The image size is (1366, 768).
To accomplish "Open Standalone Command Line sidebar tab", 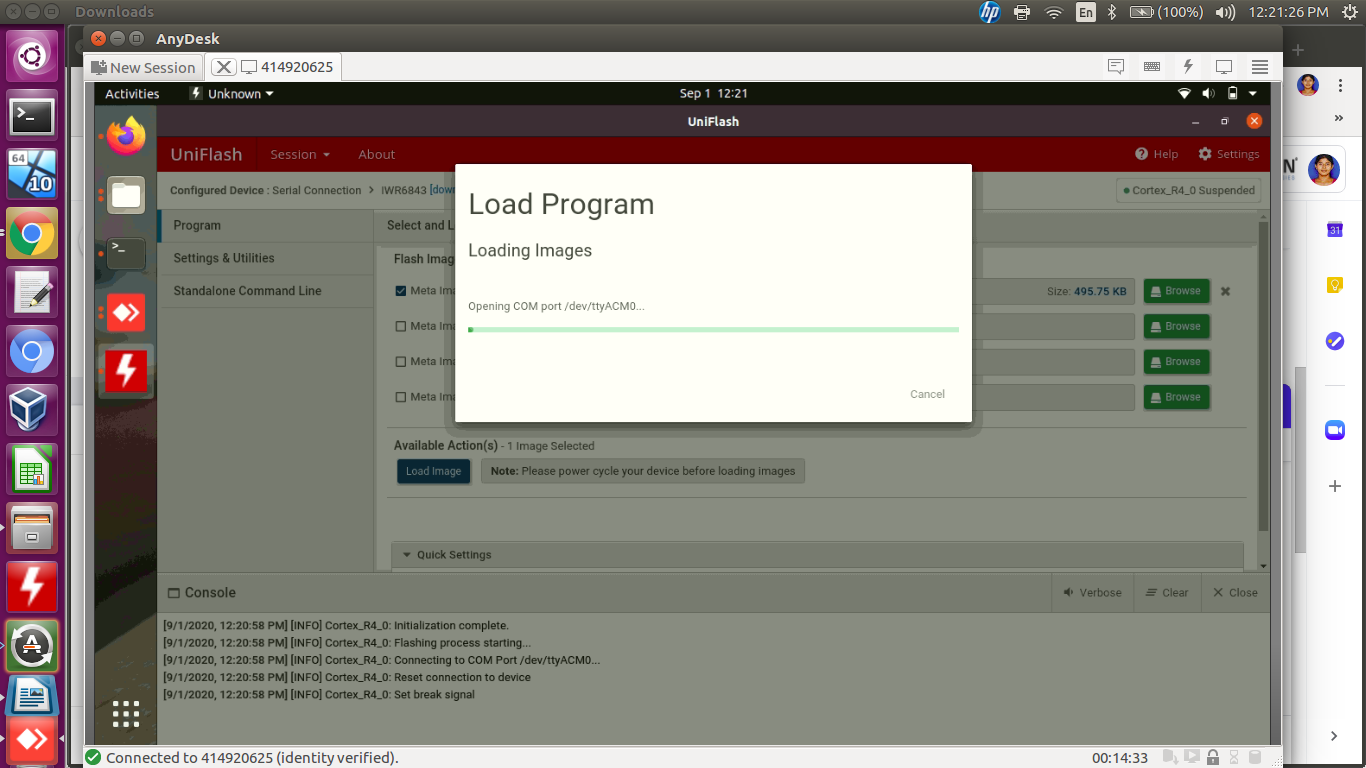I will [x=265, y=291].
